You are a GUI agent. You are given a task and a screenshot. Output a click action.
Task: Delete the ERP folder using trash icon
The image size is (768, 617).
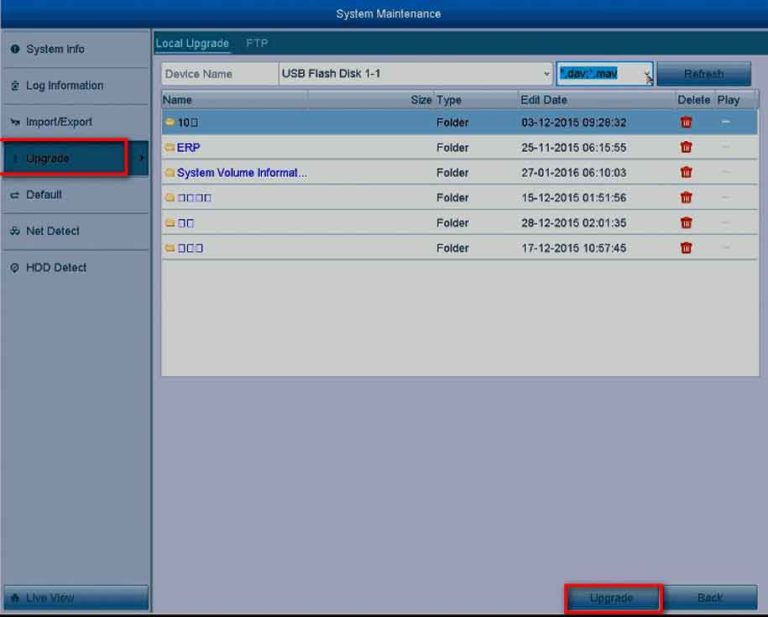tap(686, 147)
